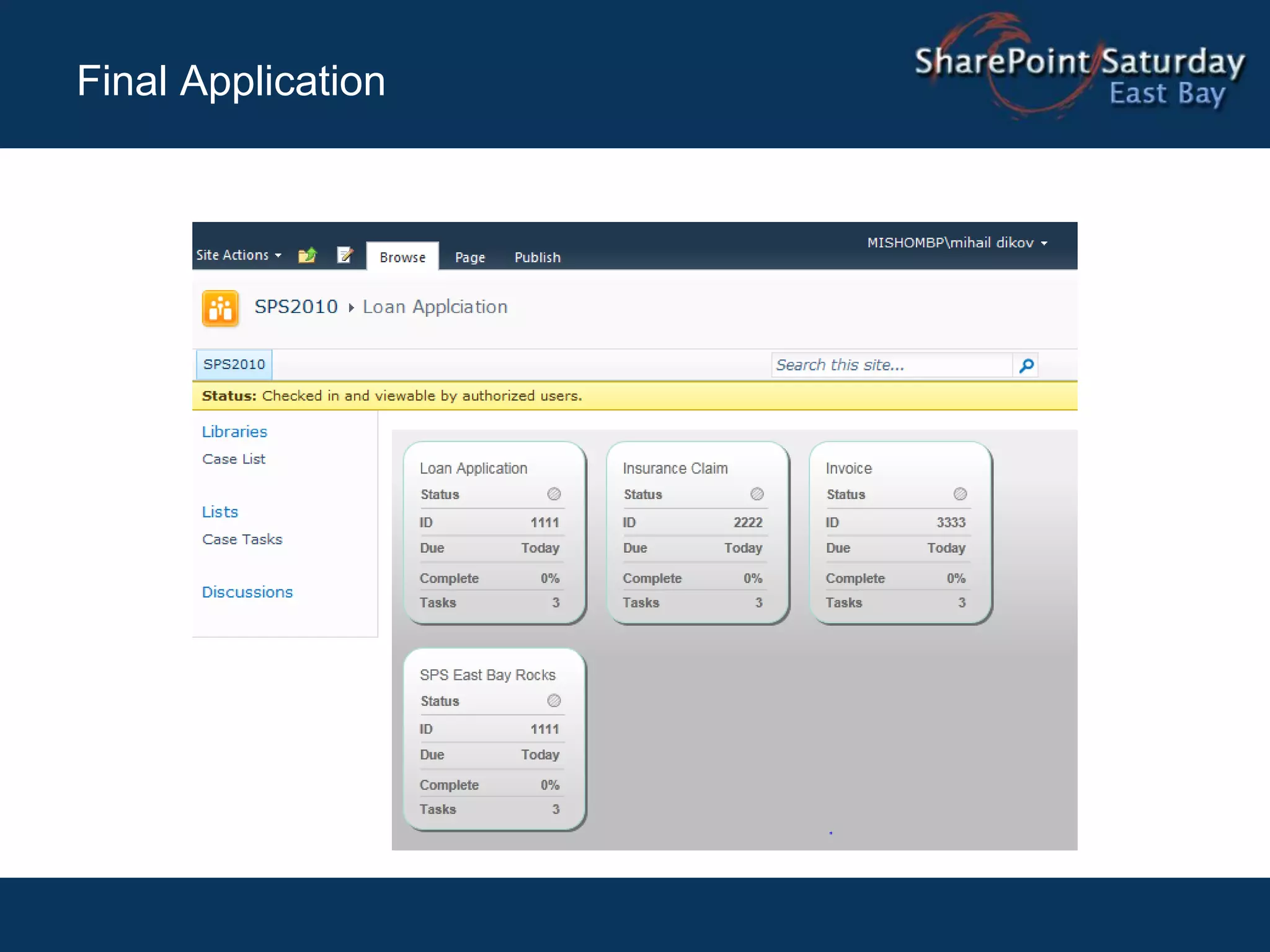Click the orange site logo icon

220,308
